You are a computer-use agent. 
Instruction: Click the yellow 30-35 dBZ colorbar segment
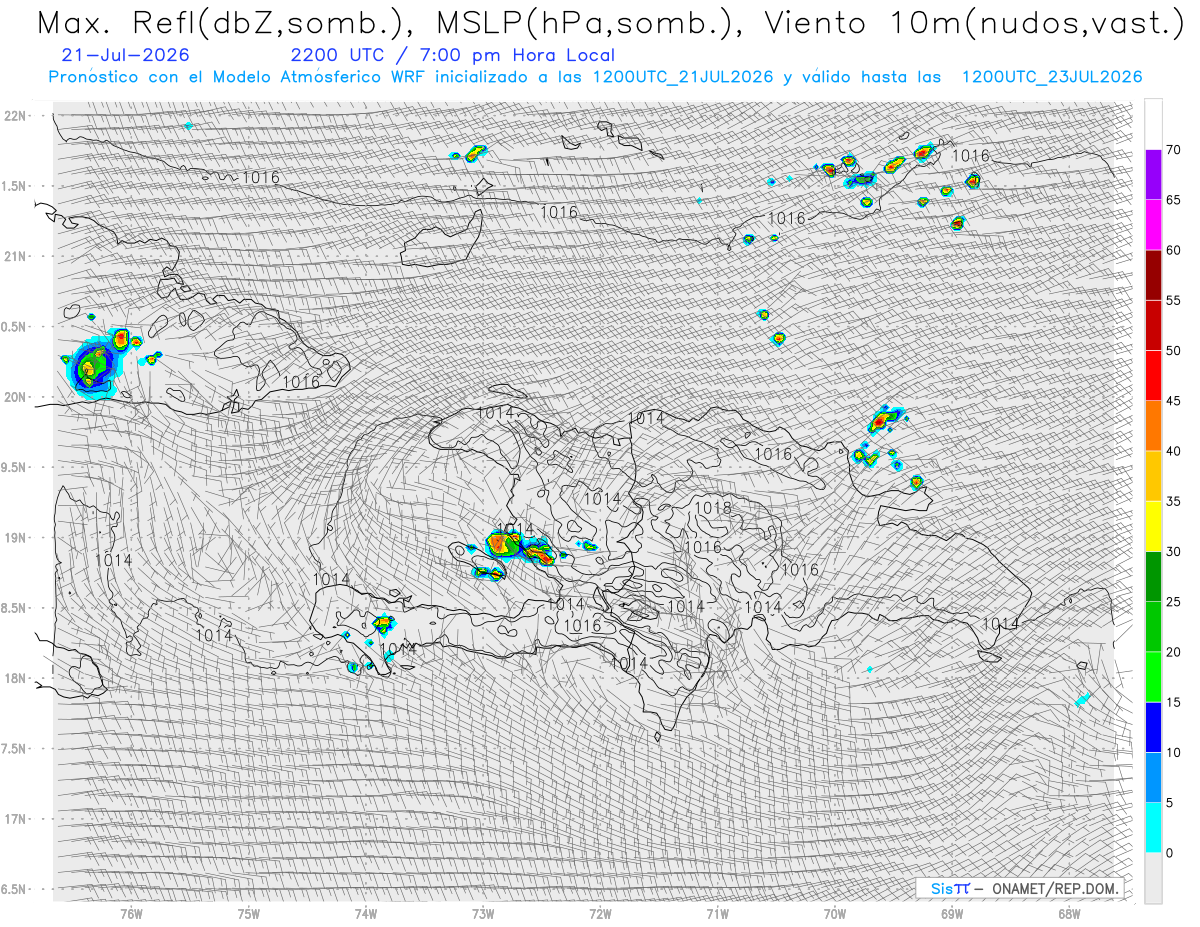click(1153, 526)
